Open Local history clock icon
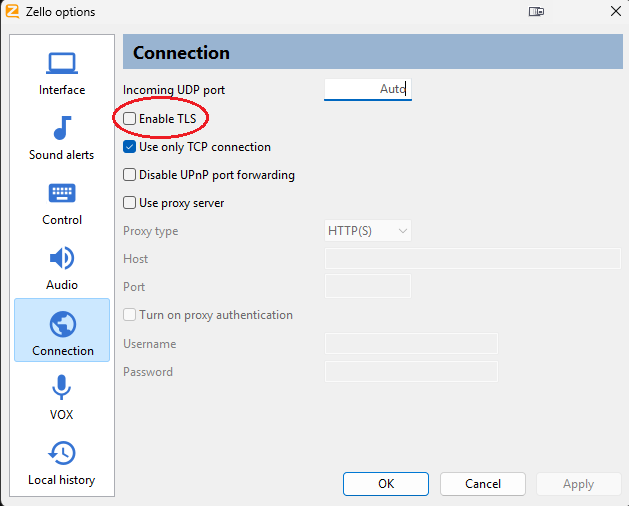Screen dimensions: 629x506 (x=62, y=453)
